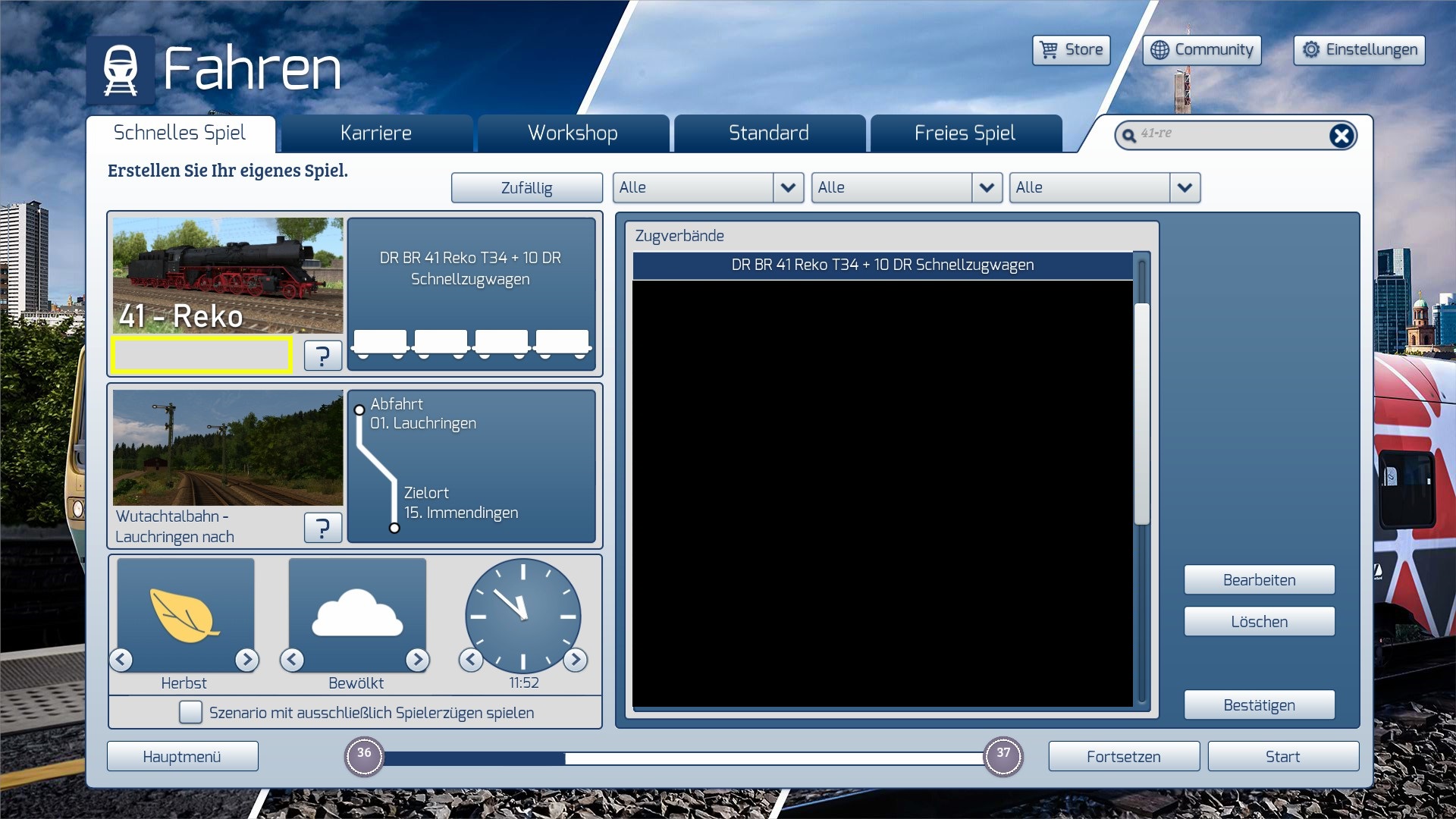
Task: Enable Szenario mit ausschließlich Spielerzügen checkbox
Action: tap(190, 712)
